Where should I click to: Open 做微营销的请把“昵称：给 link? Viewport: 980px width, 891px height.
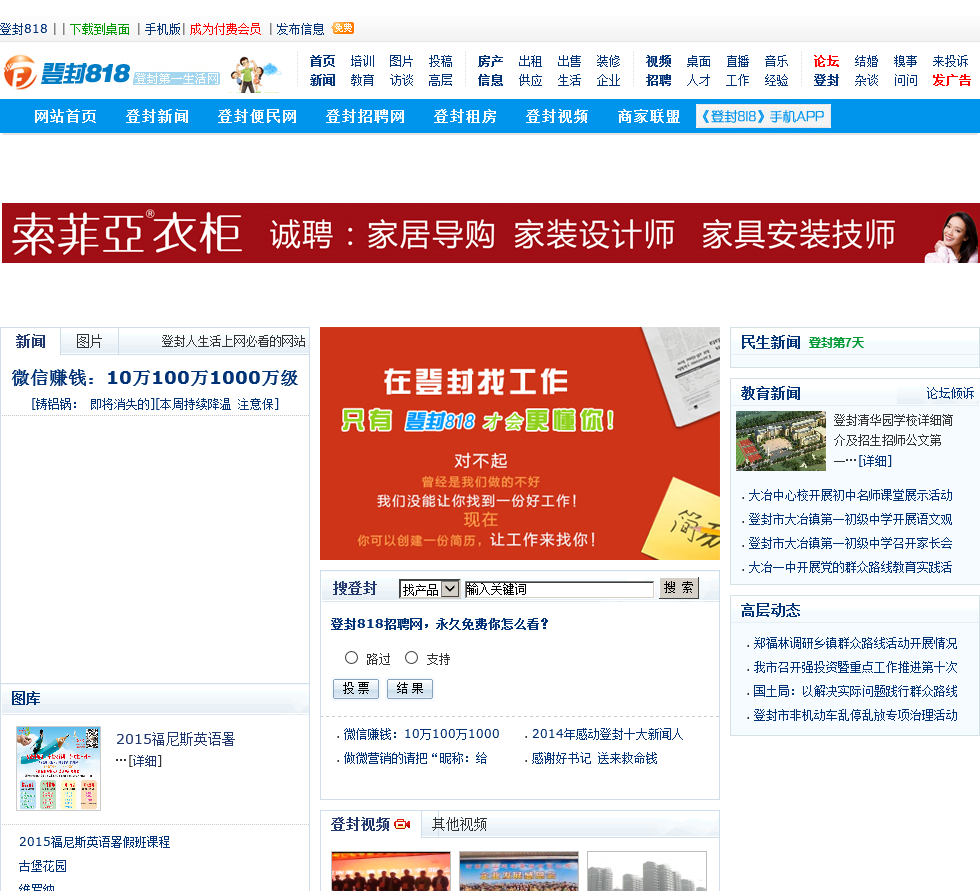(x=415, y=759)
